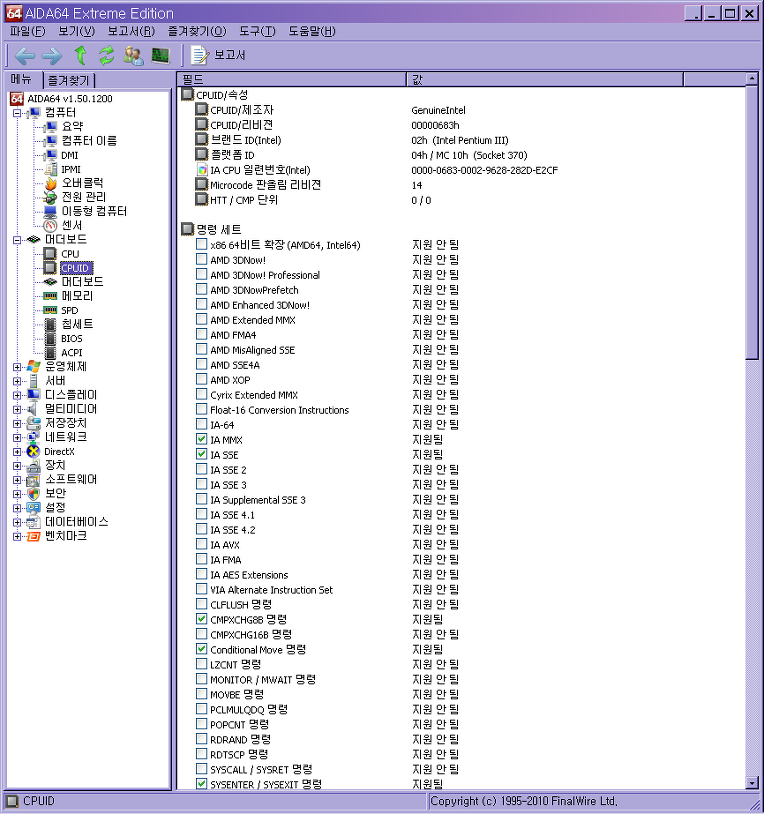Open the users manager toolbar icon
Screen dimensions: 764x814
[133, 55]
